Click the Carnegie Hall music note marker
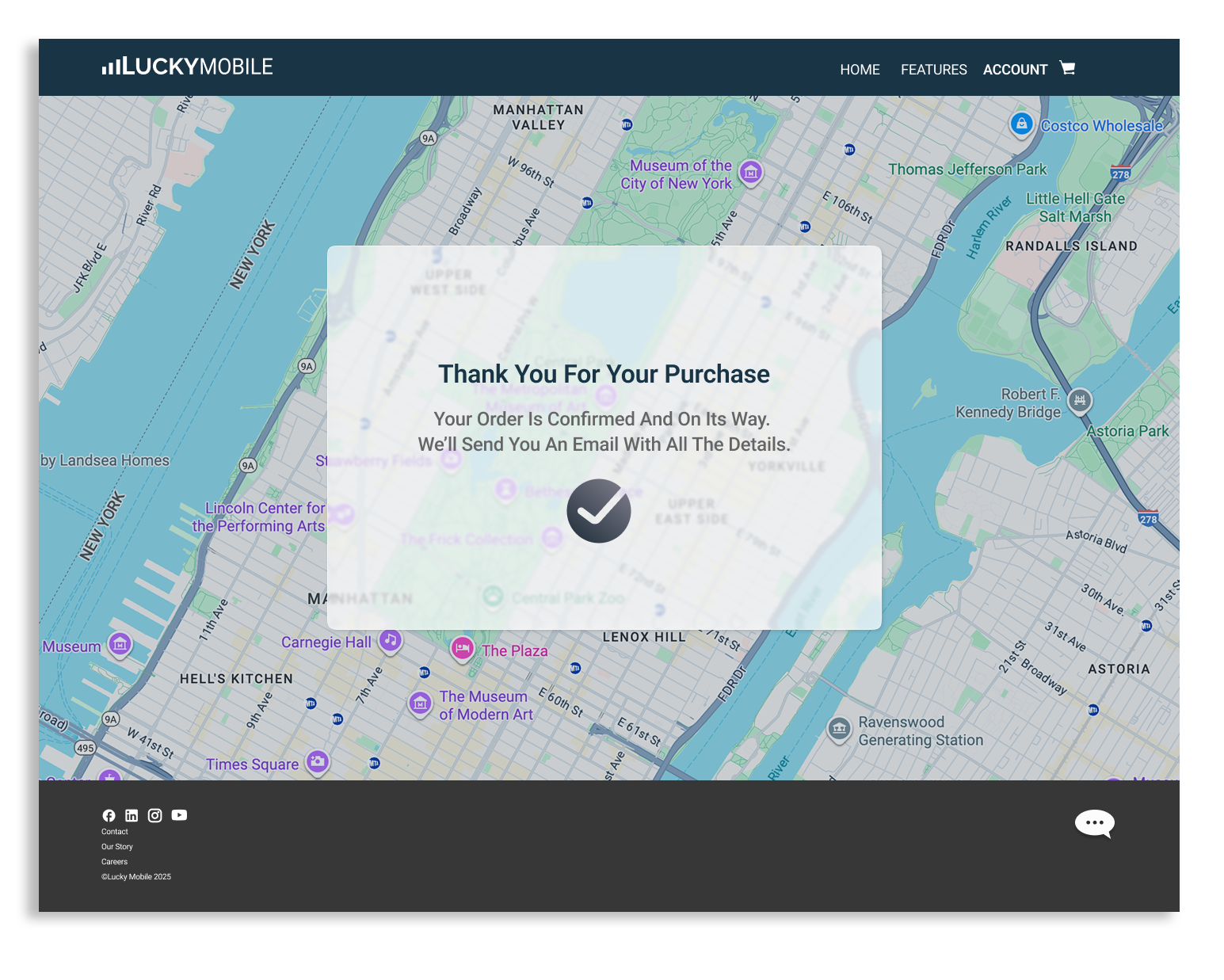Image resolution: width=1224 pixels, height=980 pixels. [390, 640]
